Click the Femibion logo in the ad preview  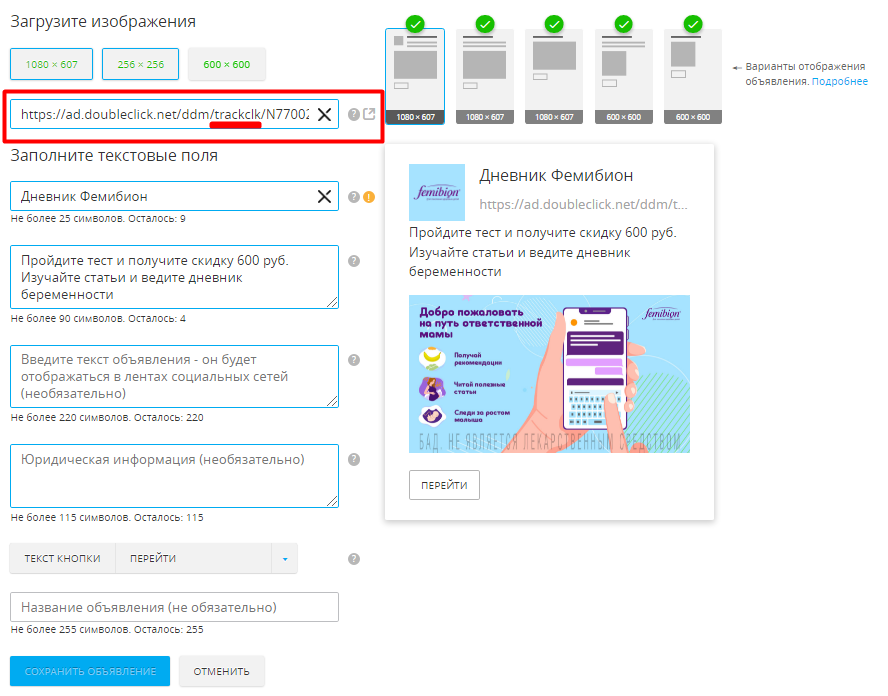437,193
